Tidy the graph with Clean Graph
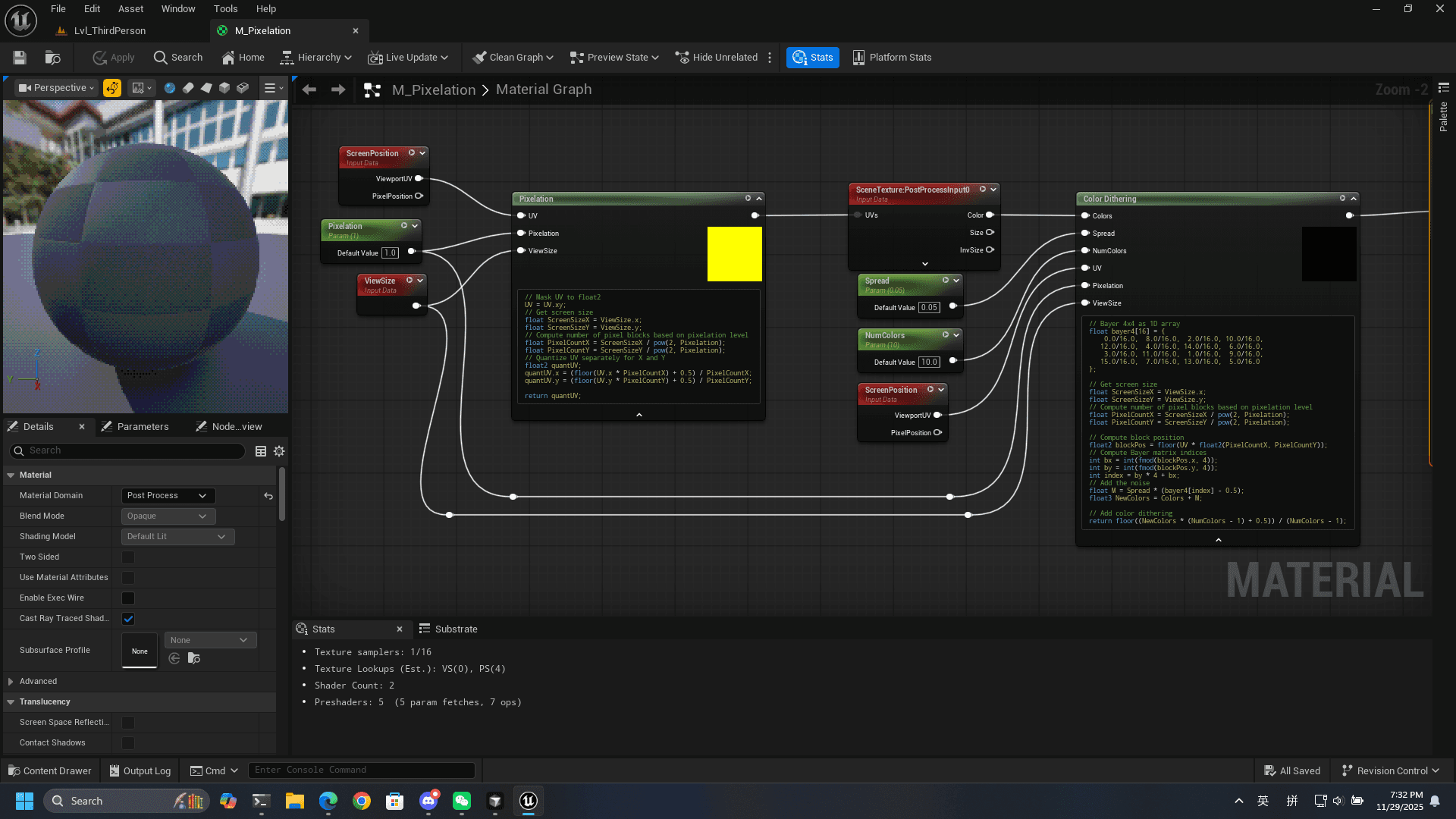The width and height of the screenshot is (1456, 819). pyautogui.click(x=512, y=57)
